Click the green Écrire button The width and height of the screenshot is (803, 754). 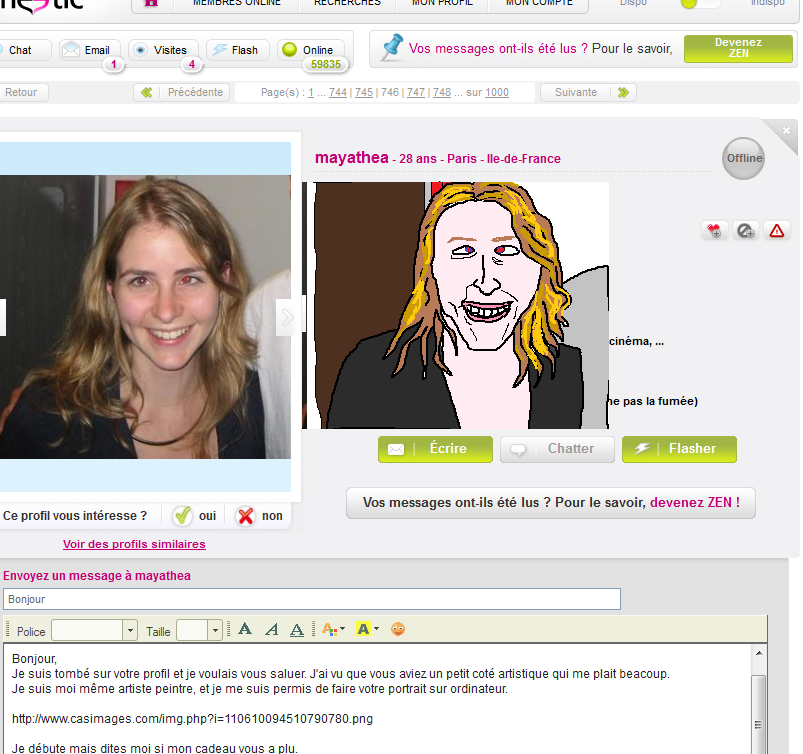[435, 449]
